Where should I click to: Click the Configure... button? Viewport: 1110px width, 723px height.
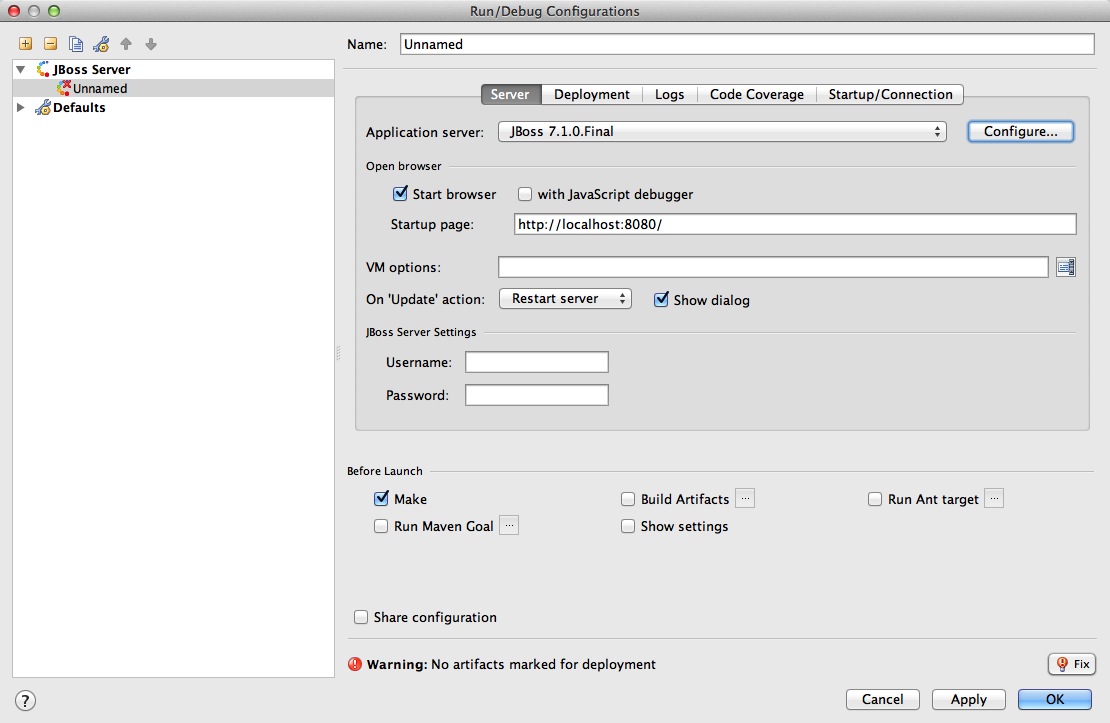(1020, 131)
